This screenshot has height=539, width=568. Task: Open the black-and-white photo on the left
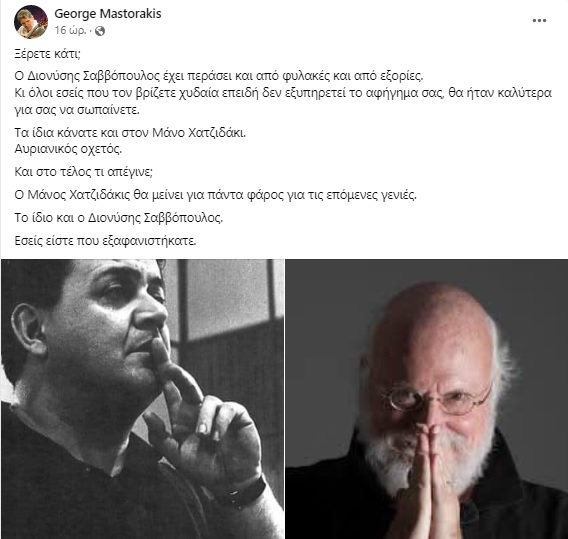point(142,399)
